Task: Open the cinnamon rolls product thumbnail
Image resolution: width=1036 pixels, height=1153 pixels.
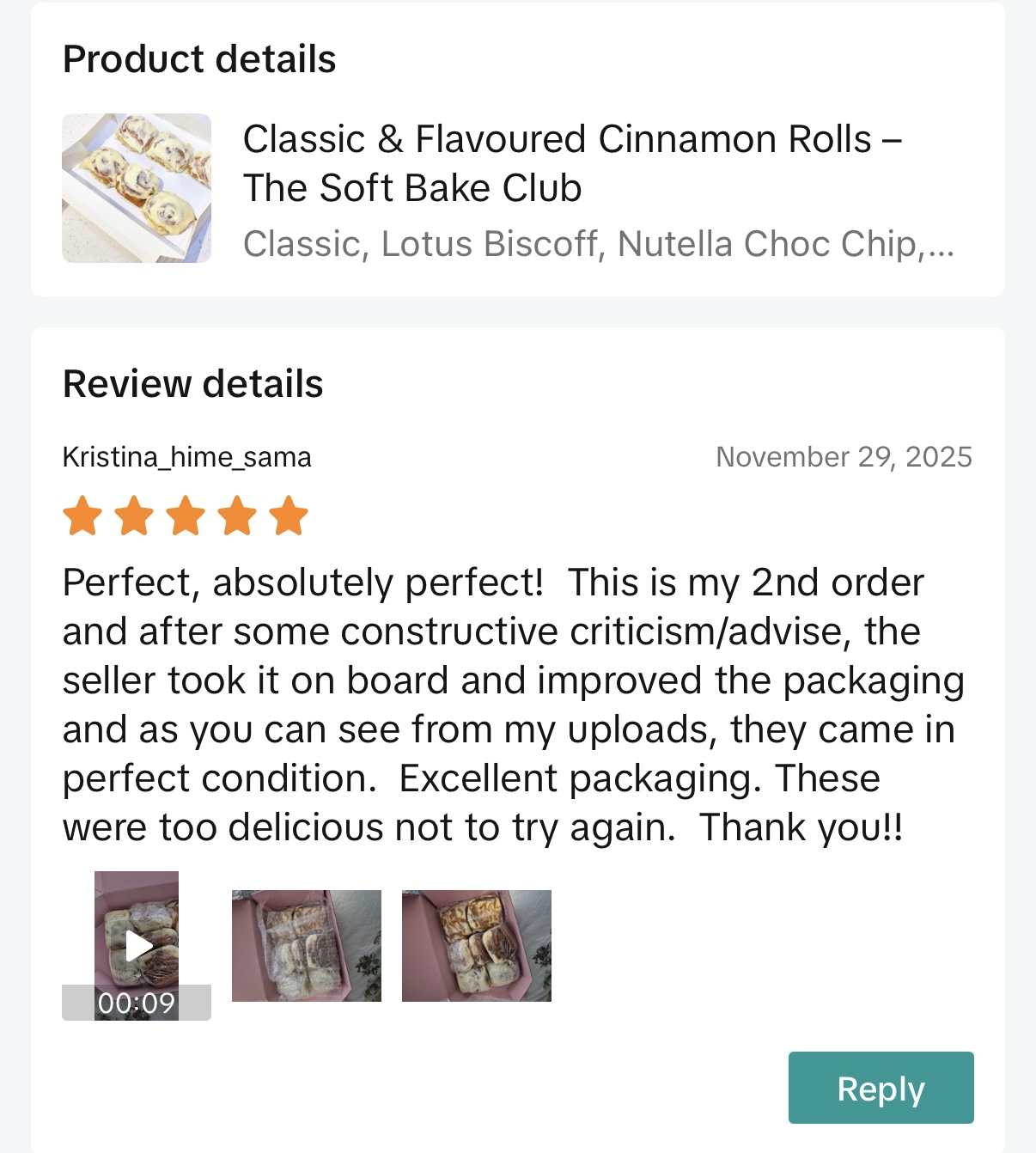Action: click(x=137, y=187)
